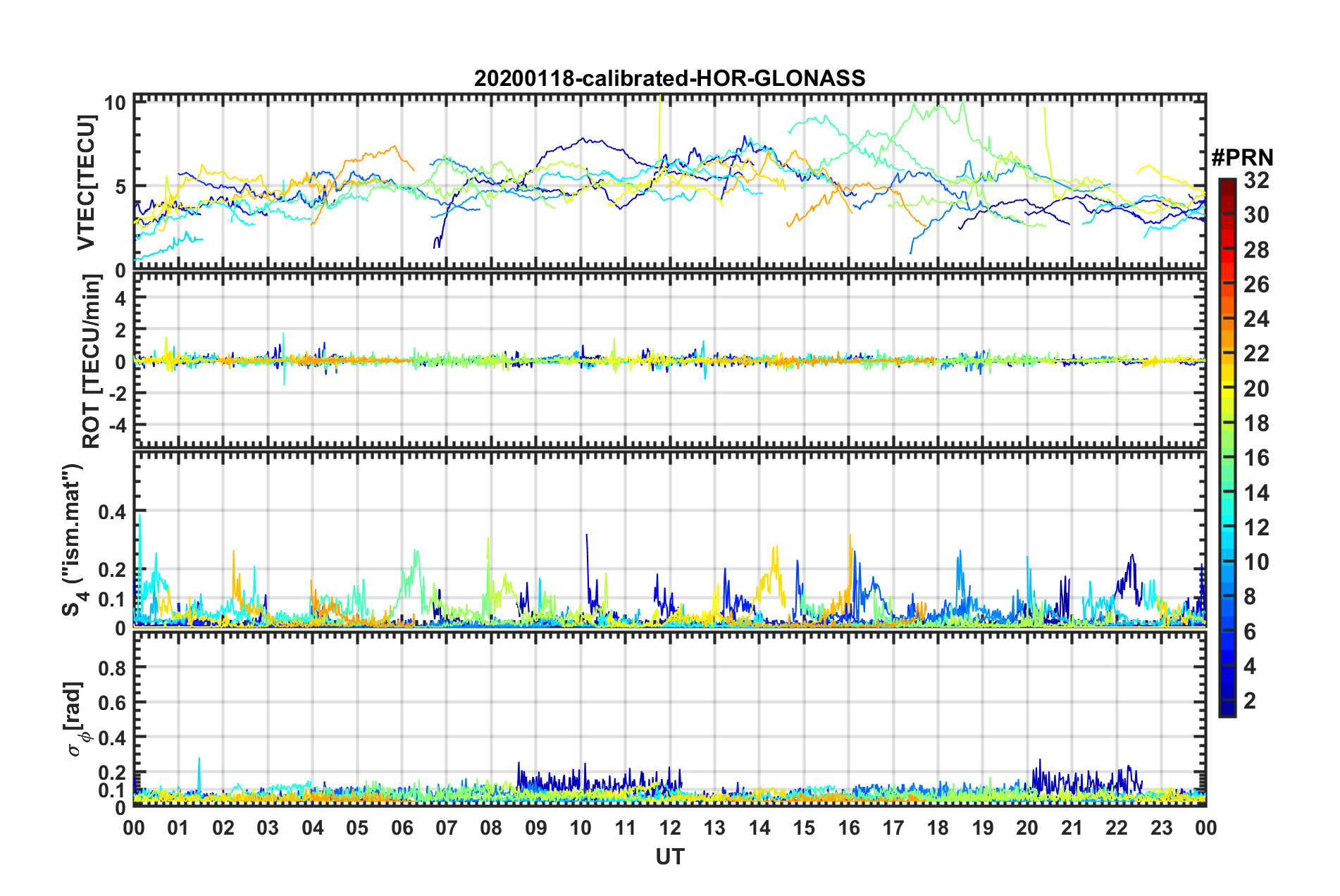
Task: Click x-axis hour tick 01
Action: [178, 828]
